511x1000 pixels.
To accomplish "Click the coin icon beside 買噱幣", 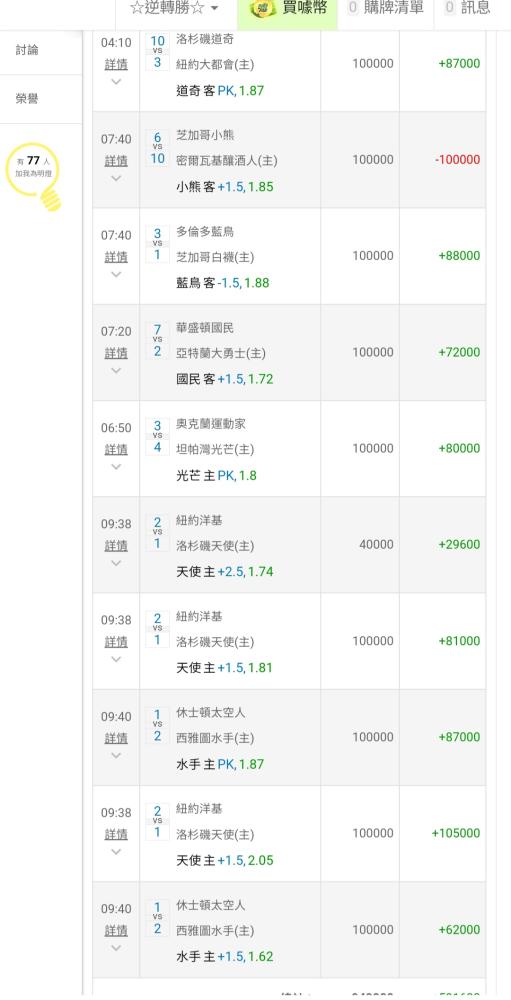I will (263, 8).
